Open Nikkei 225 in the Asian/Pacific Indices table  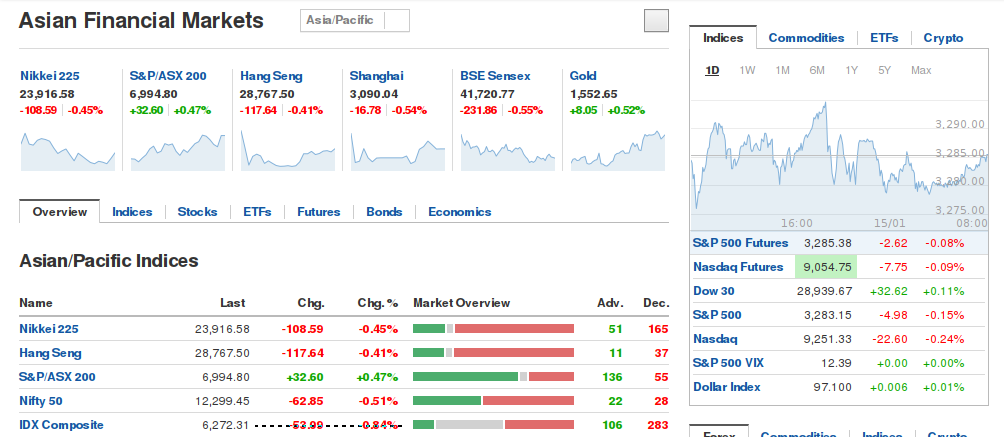point(49,329)
